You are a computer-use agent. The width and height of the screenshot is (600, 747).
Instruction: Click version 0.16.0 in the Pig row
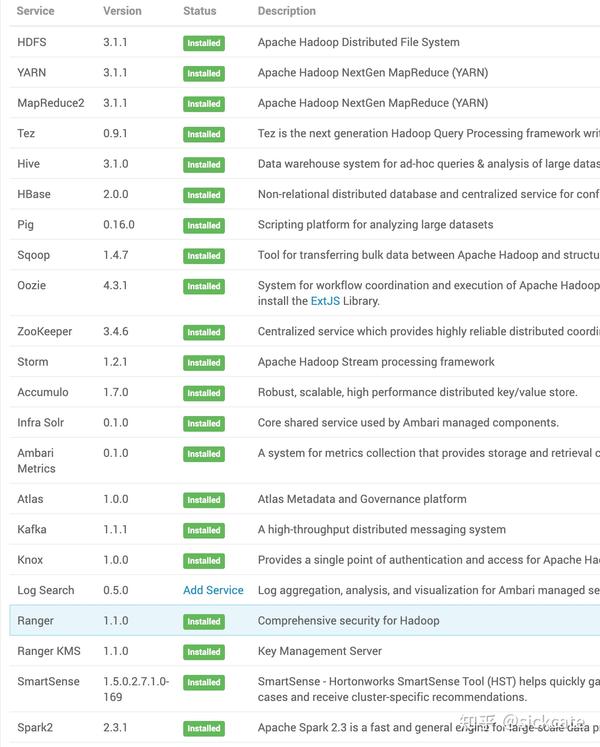pos(119,225)
